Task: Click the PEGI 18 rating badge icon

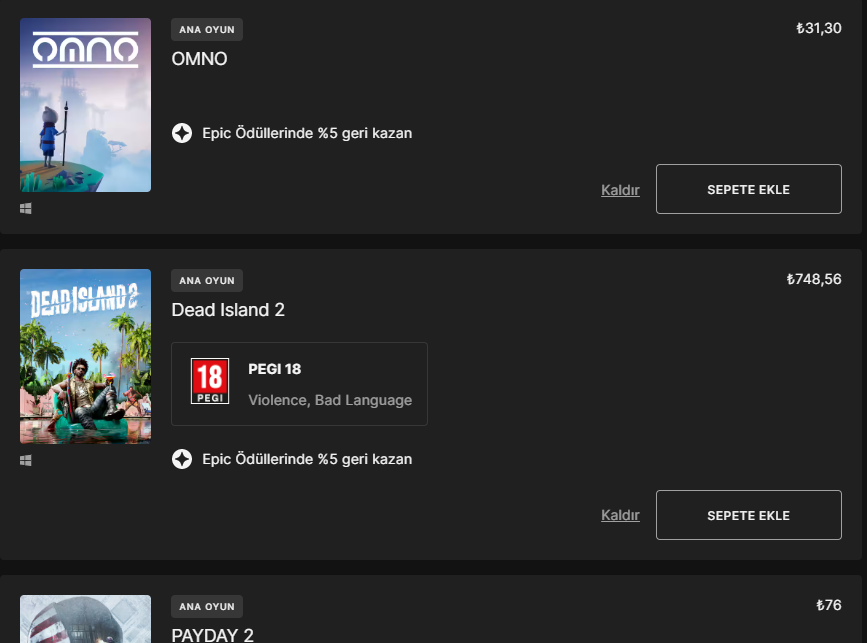Action: [x=210, y=381]
